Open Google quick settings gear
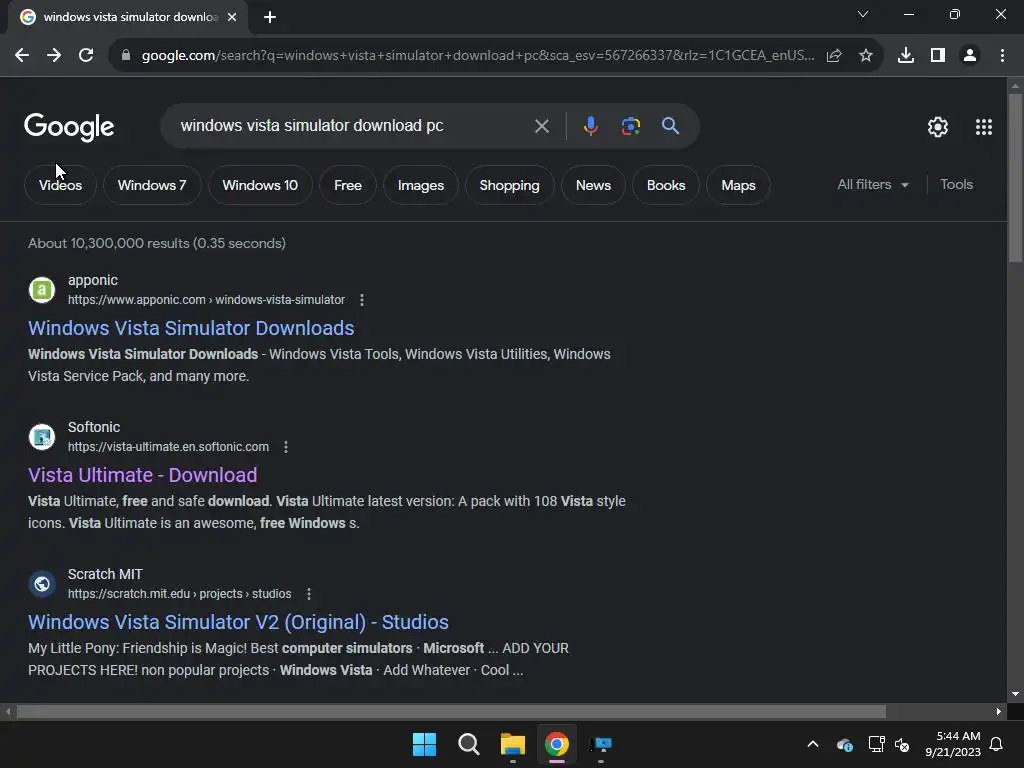This screenshot has width=1024, height=768. click(938, 127)
